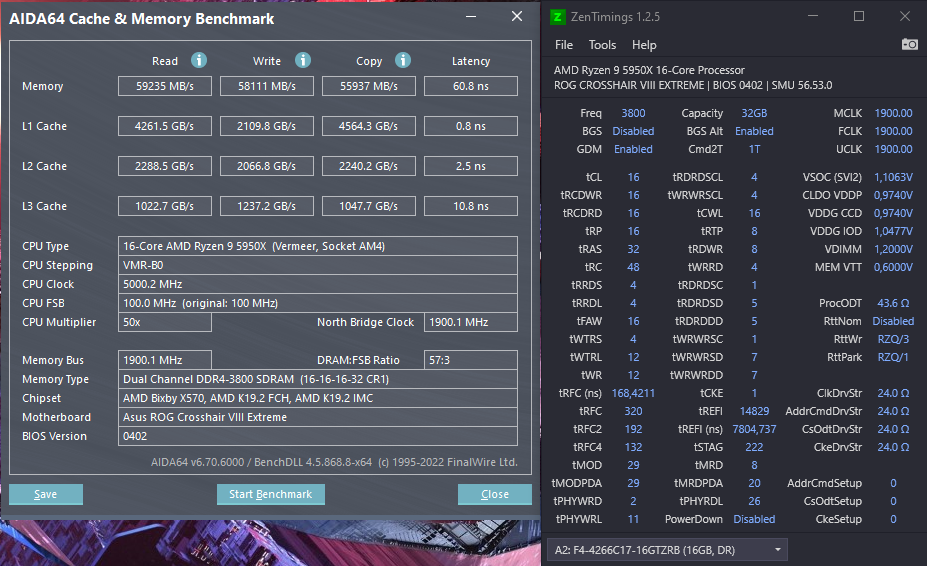Click the UCLK 1900.00 value

(x=893, y=149)
